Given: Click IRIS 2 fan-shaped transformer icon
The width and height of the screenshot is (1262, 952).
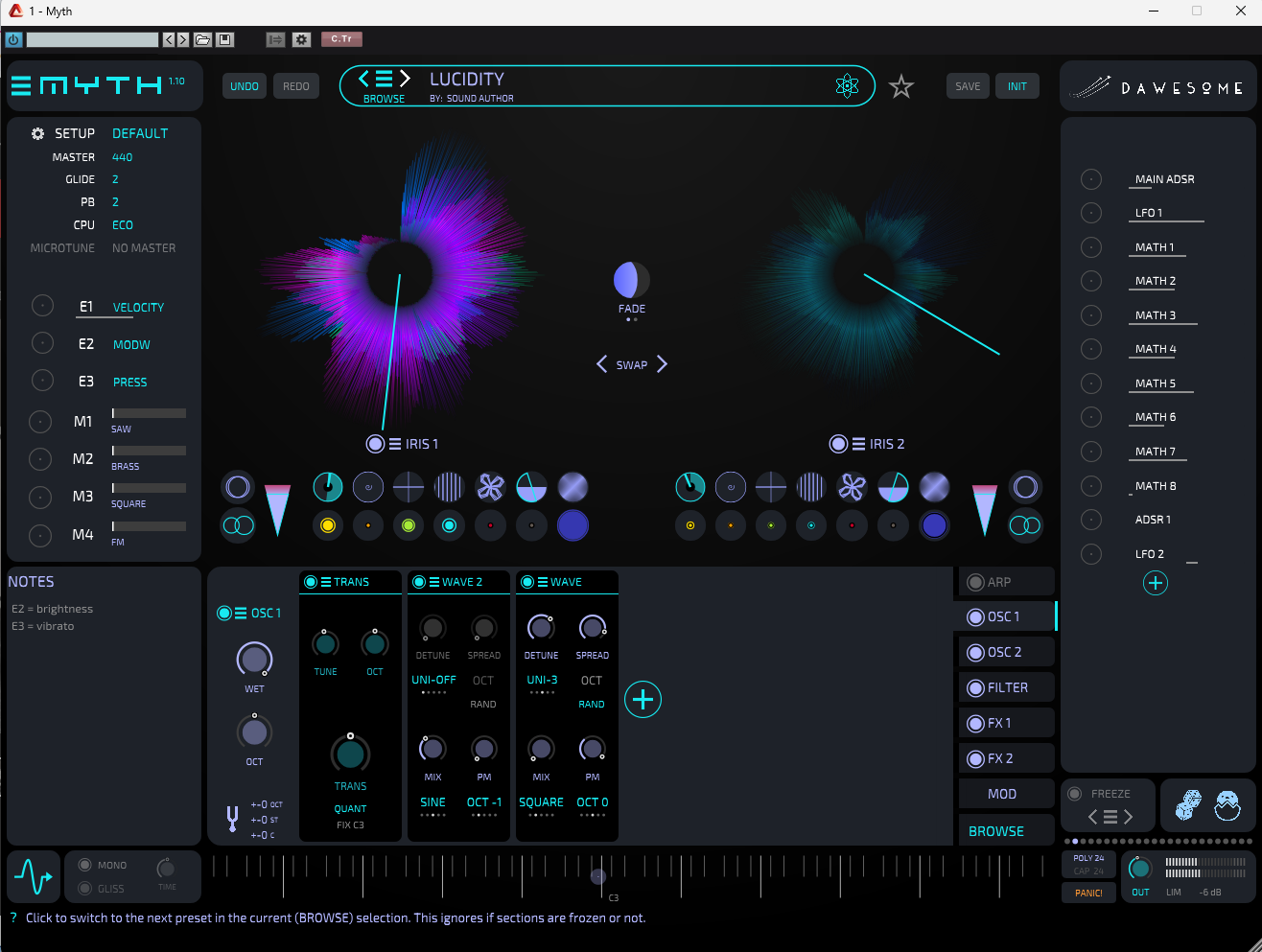Looking at the screenshot, I should (852, 487).
